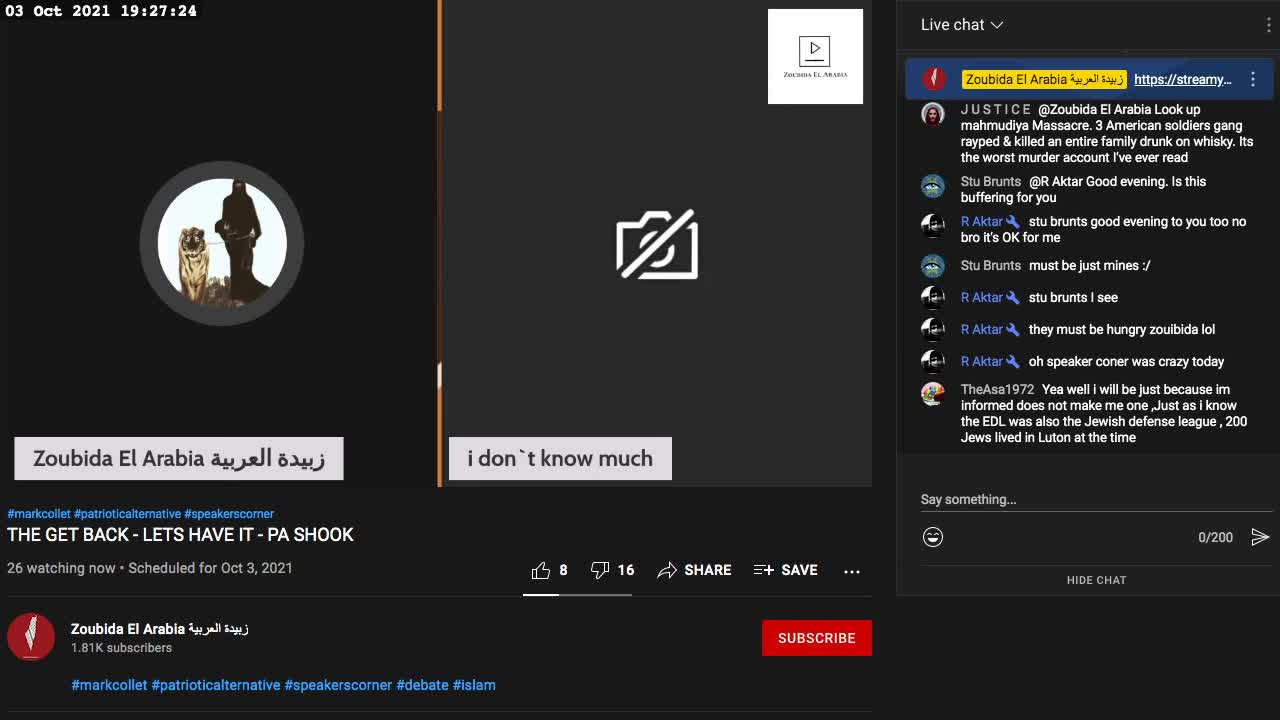Image resolution: width=1280 pixels, height=720 pixels.
Task: Click the circular tiger avatar in the video
Action: [222, 243]
